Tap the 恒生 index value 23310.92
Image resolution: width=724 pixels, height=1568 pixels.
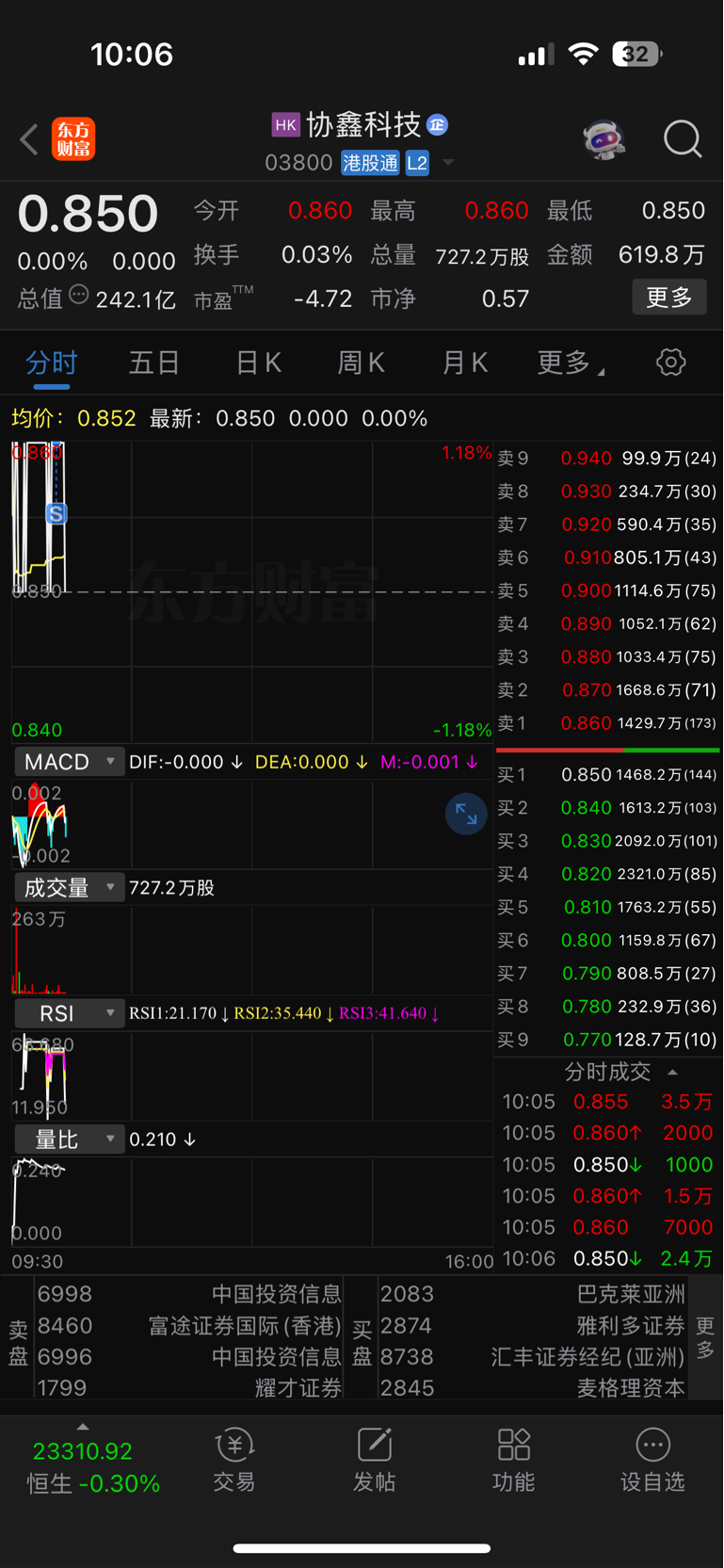coord(83,1451)
